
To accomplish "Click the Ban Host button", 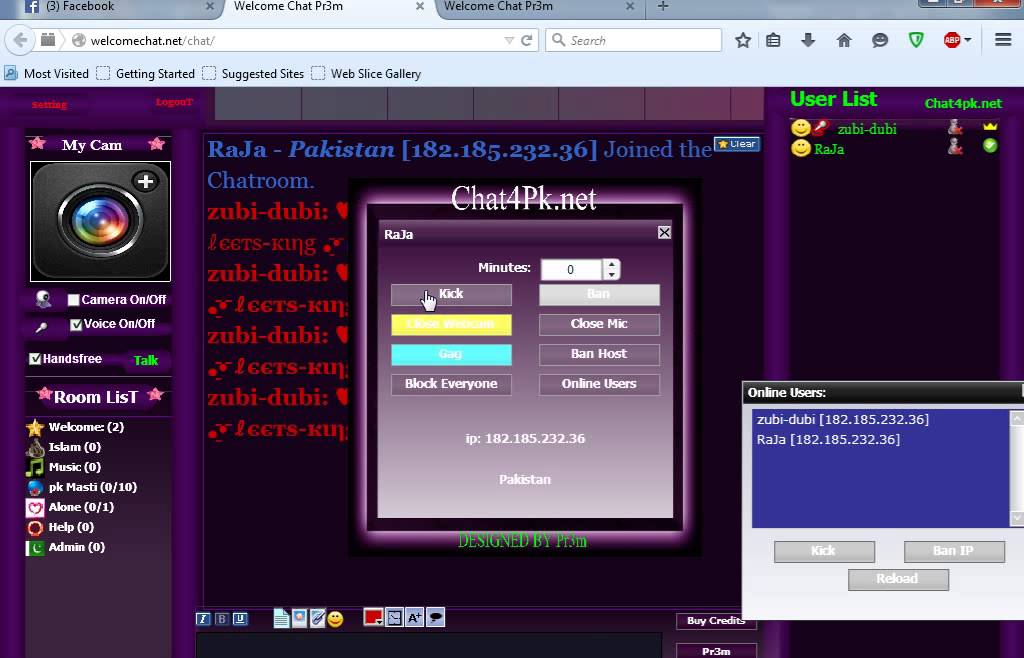I will [599, 354].
